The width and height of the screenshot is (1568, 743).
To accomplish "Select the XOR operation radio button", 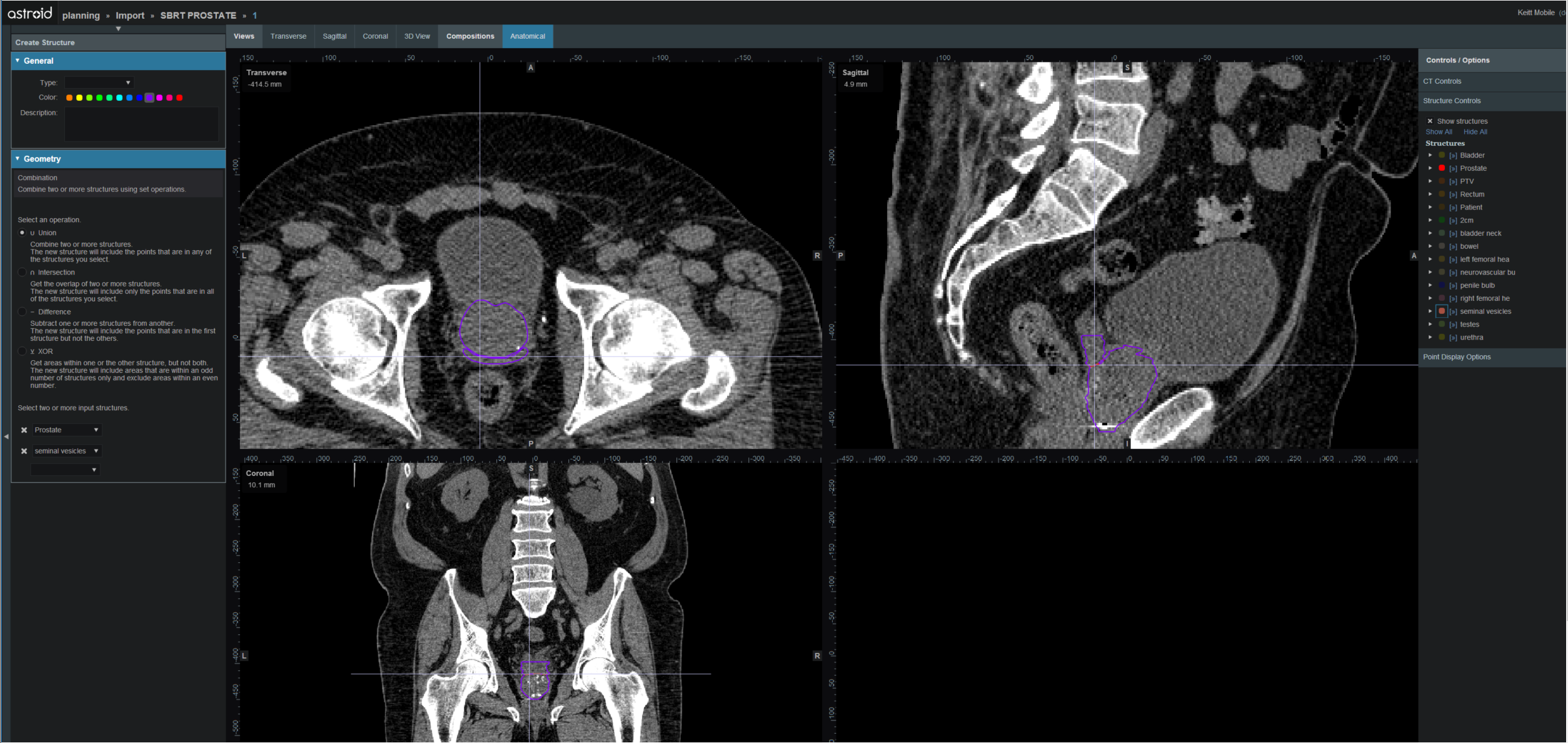I will point(23,351).
